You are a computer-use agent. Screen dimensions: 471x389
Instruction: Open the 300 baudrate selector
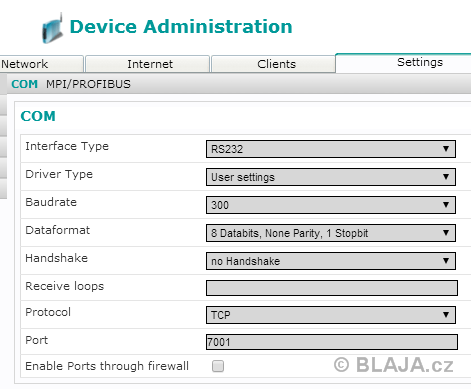[x=331, y=205]
